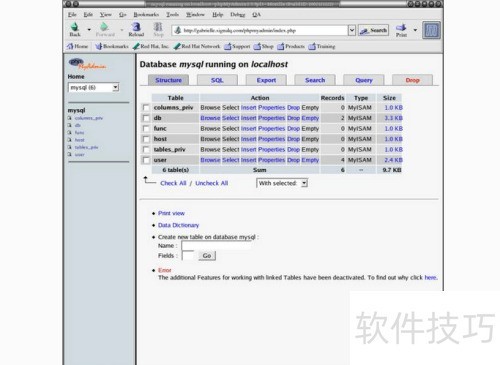
Task: Click the new table Name input field
Action: point(216,246)
